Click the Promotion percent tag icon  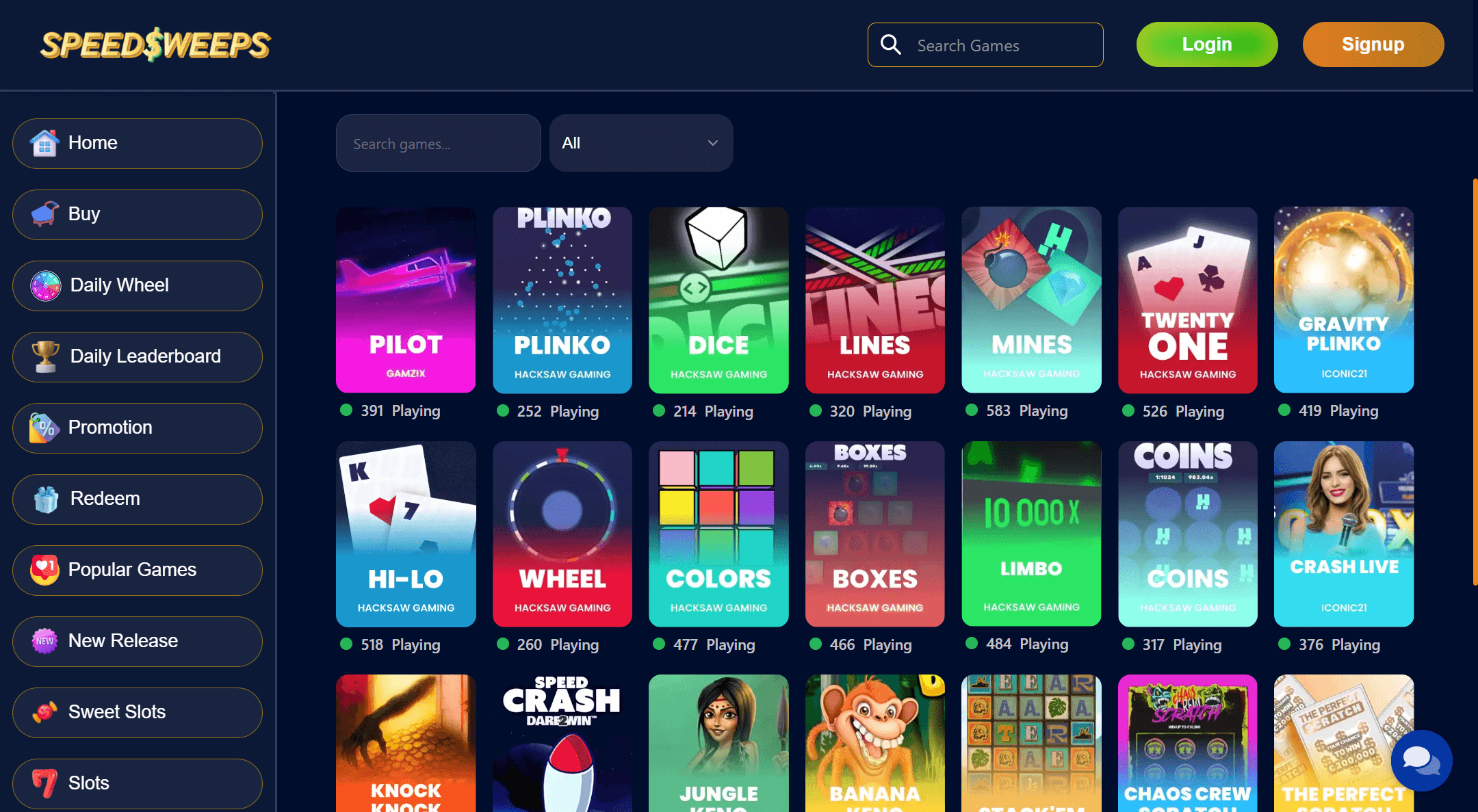(44, 428)
